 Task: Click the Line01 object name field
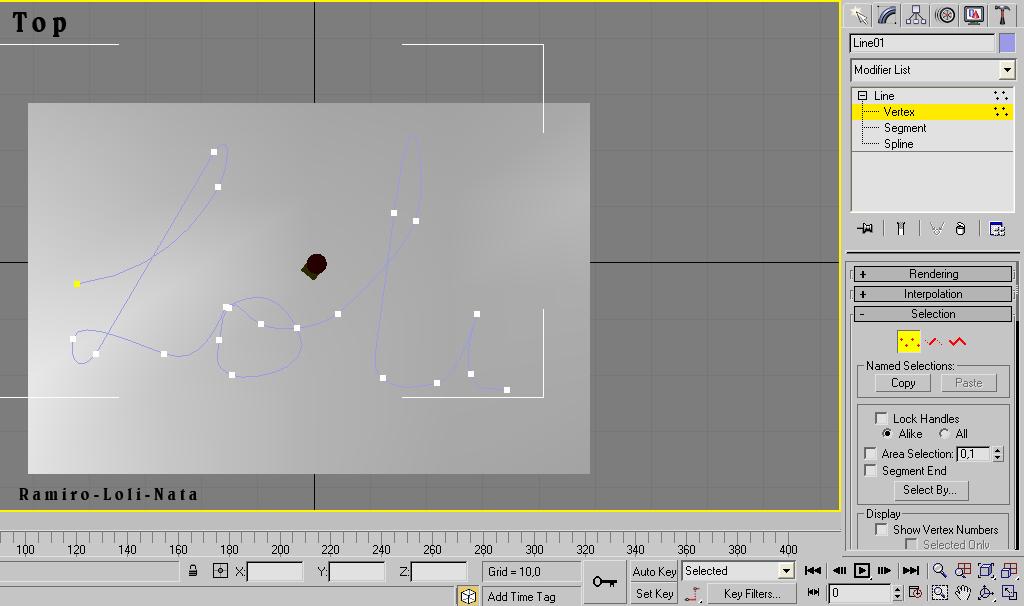[x=922, y=43]
